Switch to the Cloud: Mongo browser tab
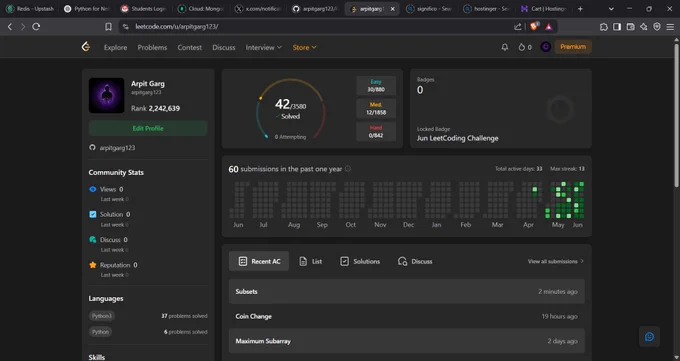Image resolution: width=680 pixels, height=361 pixels. click(x=201, y=9)
